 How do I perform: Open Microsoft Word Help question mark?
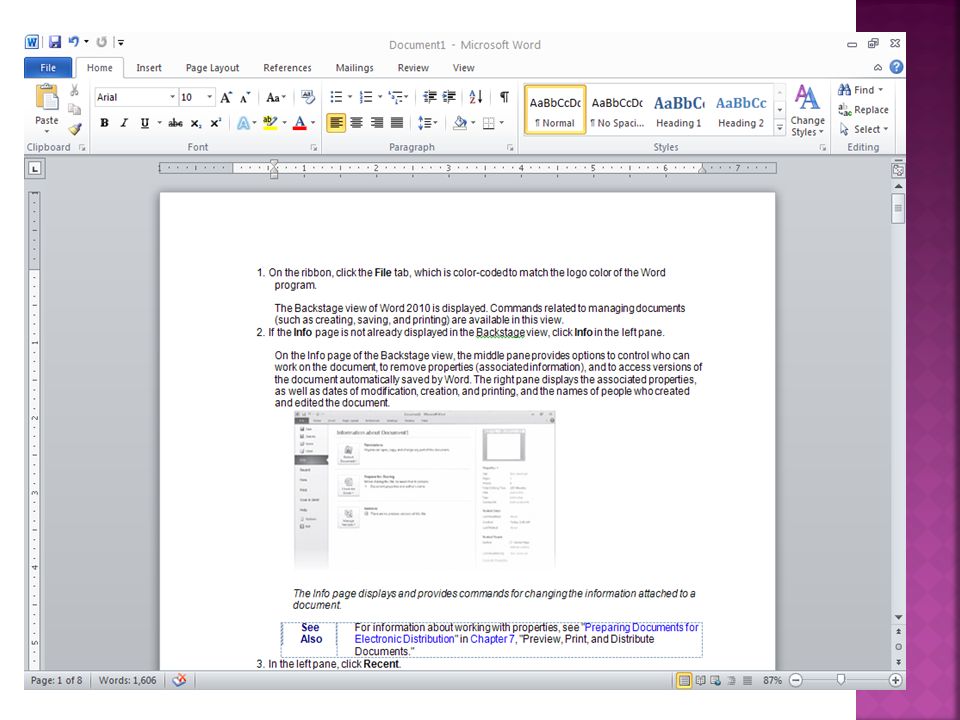pyautogui.click(x=896, y=67)
